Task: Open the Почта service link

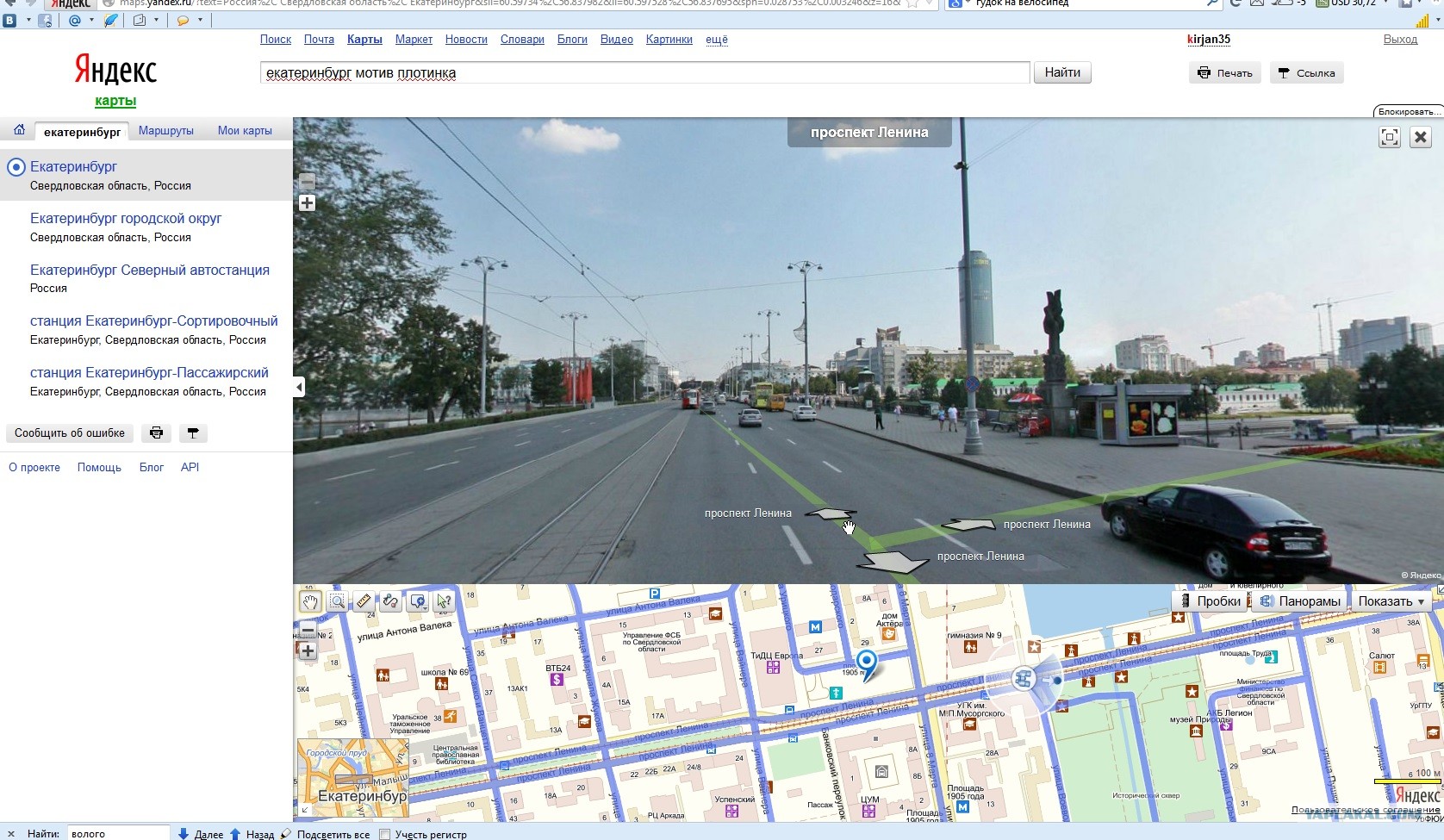Action: (319, 40)
